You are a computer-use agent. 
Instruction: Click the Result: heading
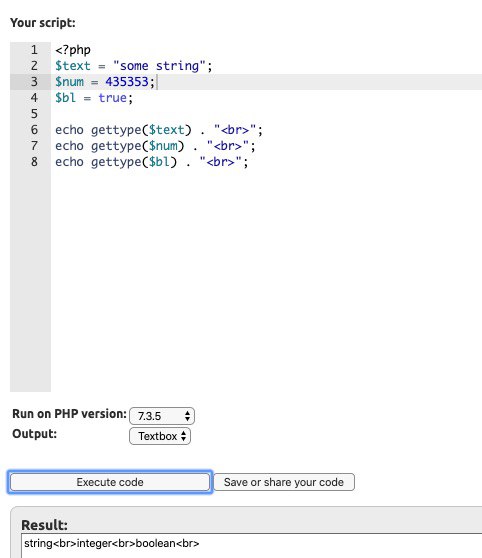(44, 525)
